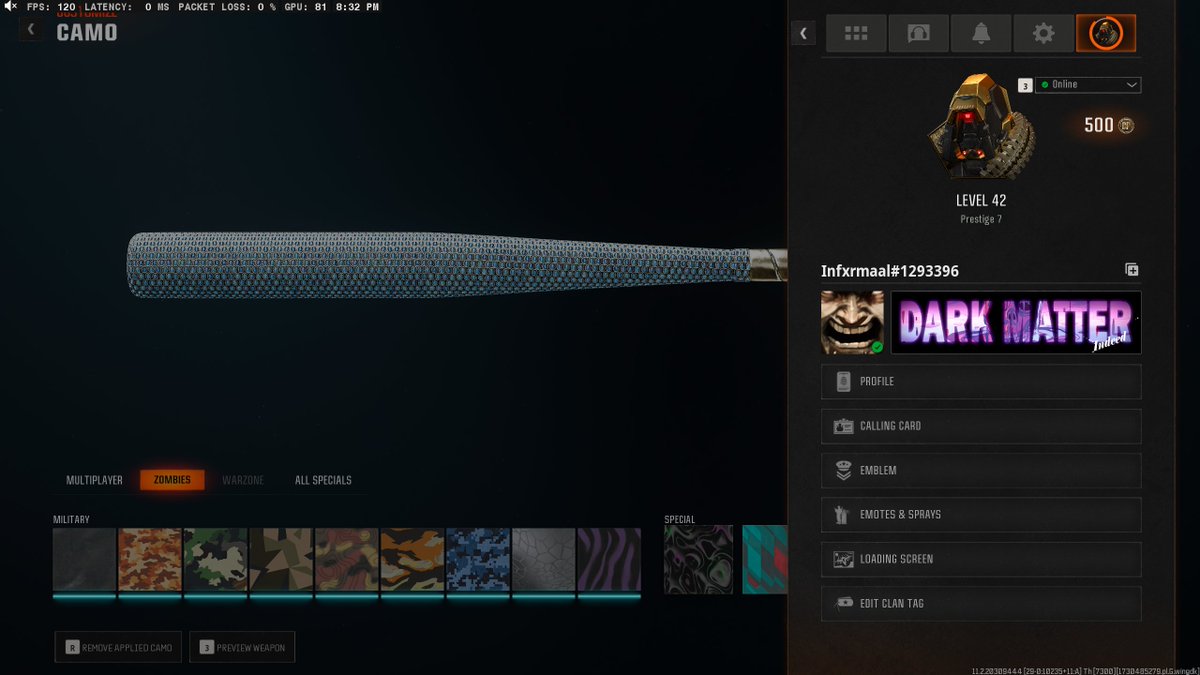The width and height of the screenshot is (1200, 675).
Task: Open the settings gear
Action: (x=1043, y=34)
